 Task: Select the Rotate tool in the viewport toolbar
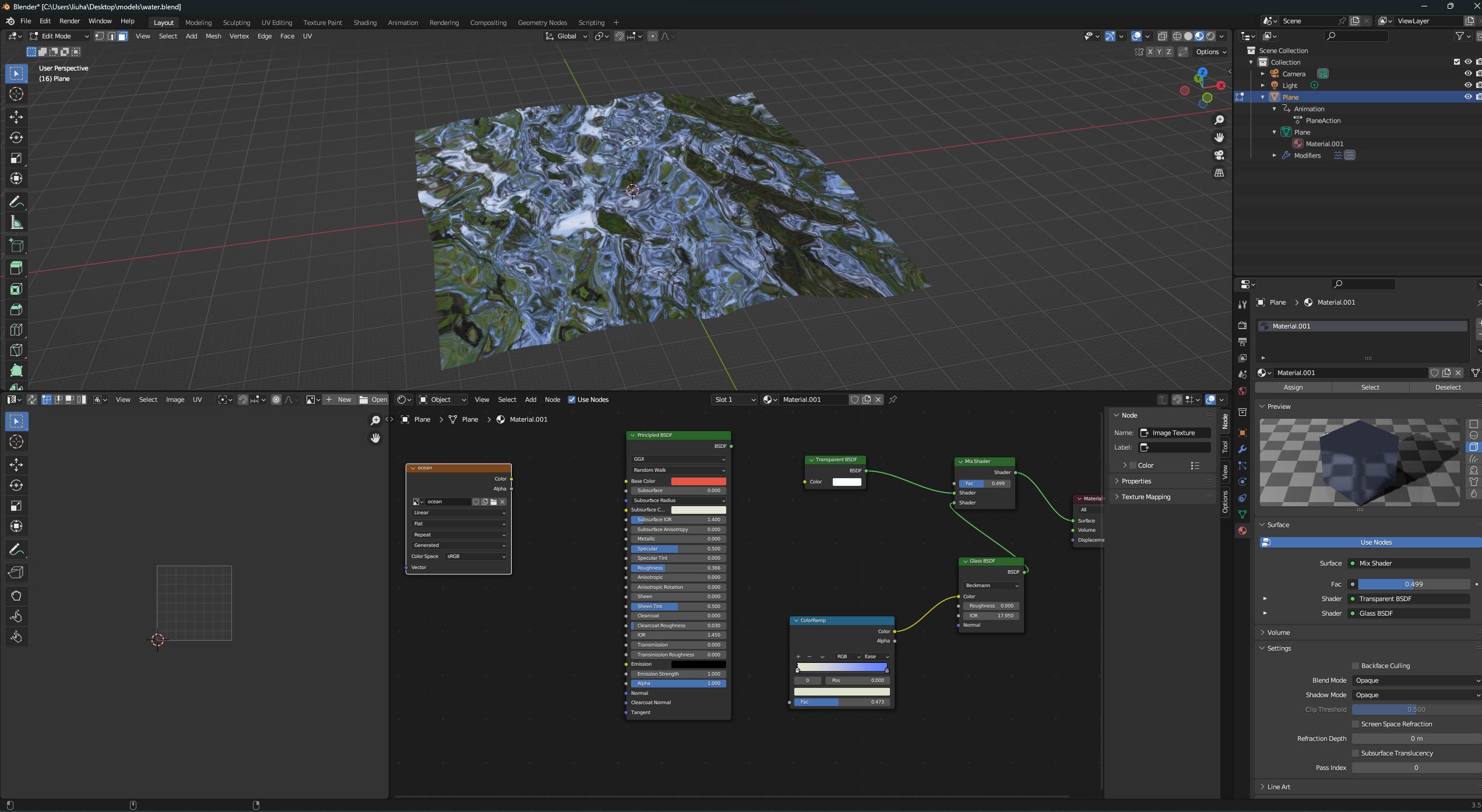[x=16, y=138]
